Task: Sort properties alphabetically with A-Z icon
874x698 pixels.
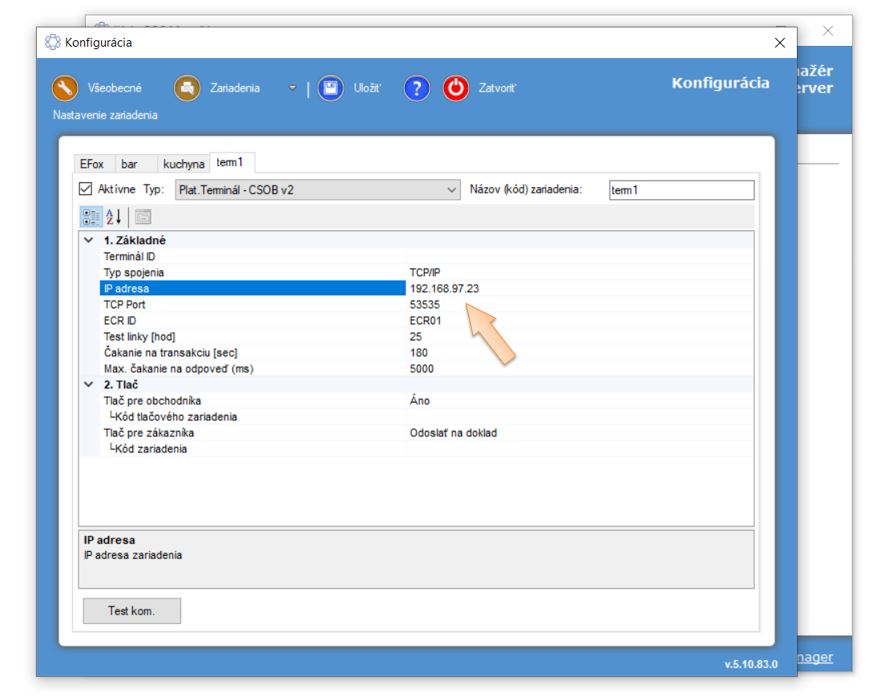Action: [114, 217]
